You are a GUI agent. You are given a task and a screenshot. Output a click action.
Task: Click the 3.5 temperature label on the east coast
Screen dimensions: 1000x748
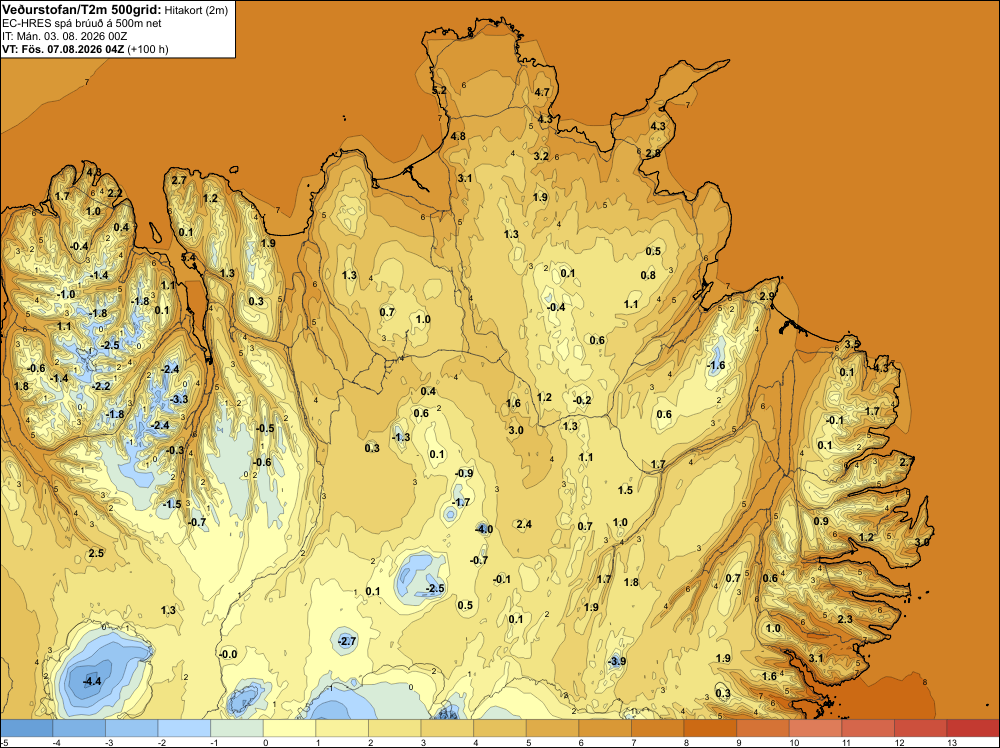852,344
